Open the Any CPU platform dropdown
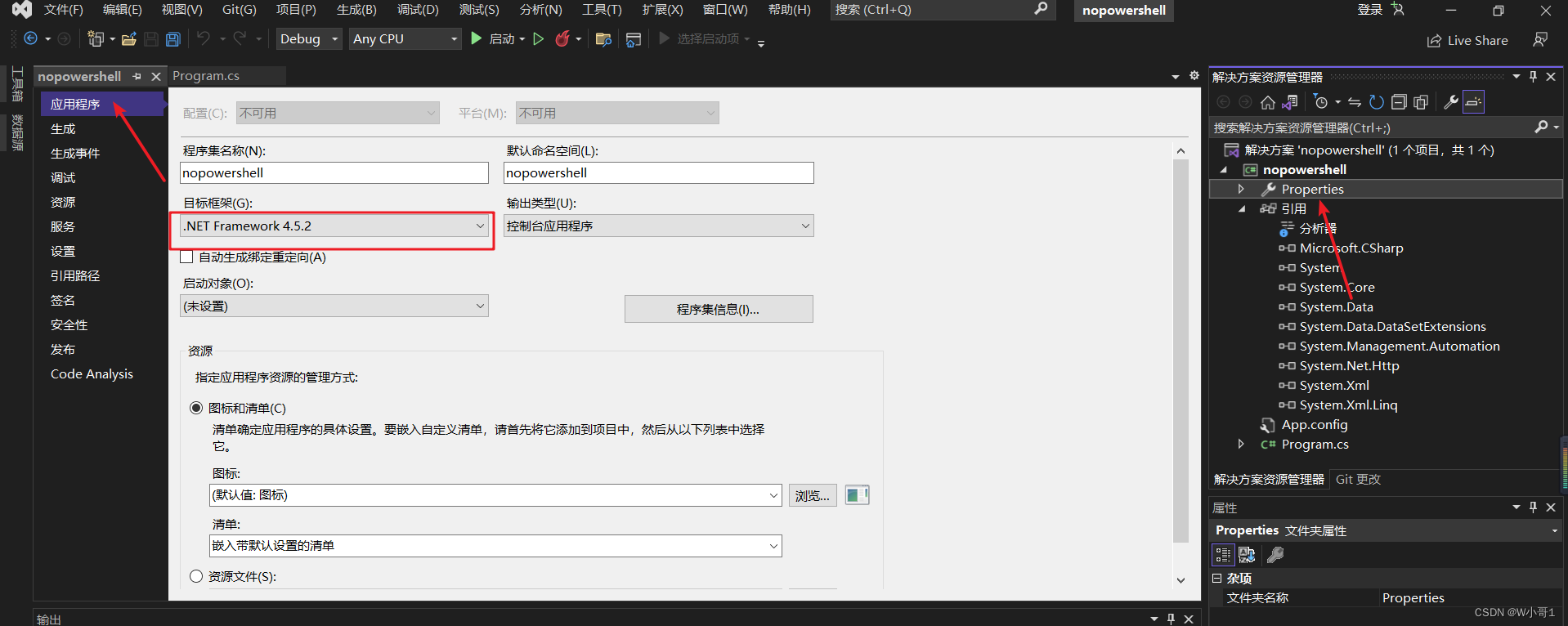The image size is (1568, 626). tap(405, 38)
